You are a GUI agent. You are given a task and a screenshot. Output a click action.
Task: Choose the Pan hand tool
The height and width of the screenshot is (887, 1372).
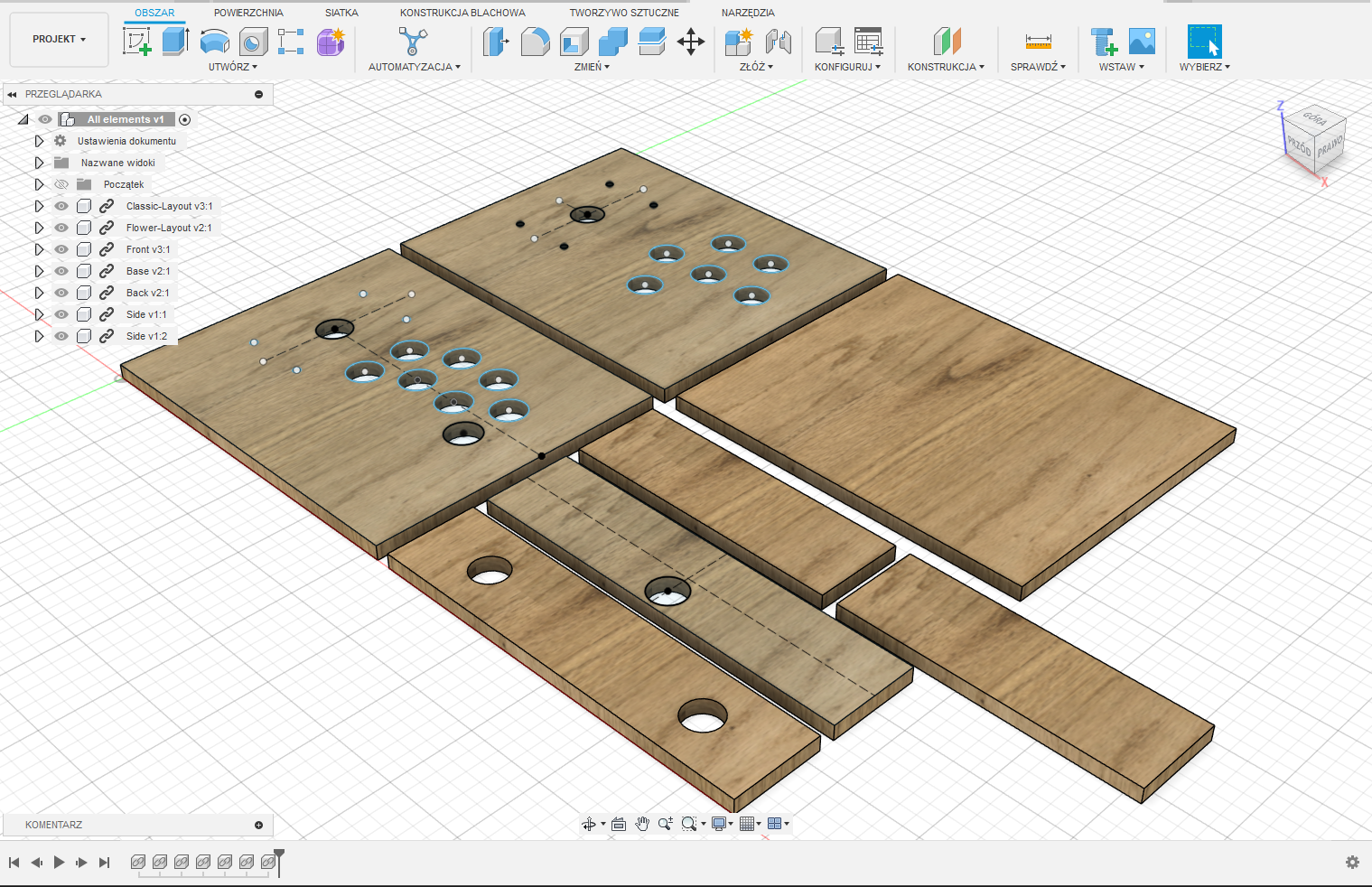point(642,824)
